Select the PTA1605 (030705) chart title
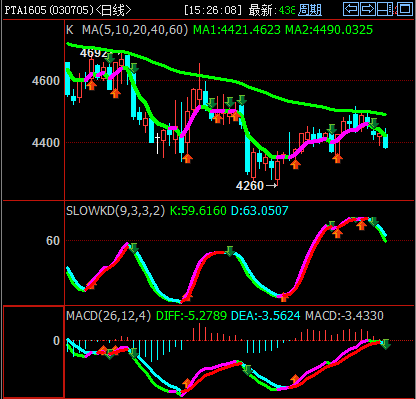Screen dimensions: 416x399 click(49, 10)
